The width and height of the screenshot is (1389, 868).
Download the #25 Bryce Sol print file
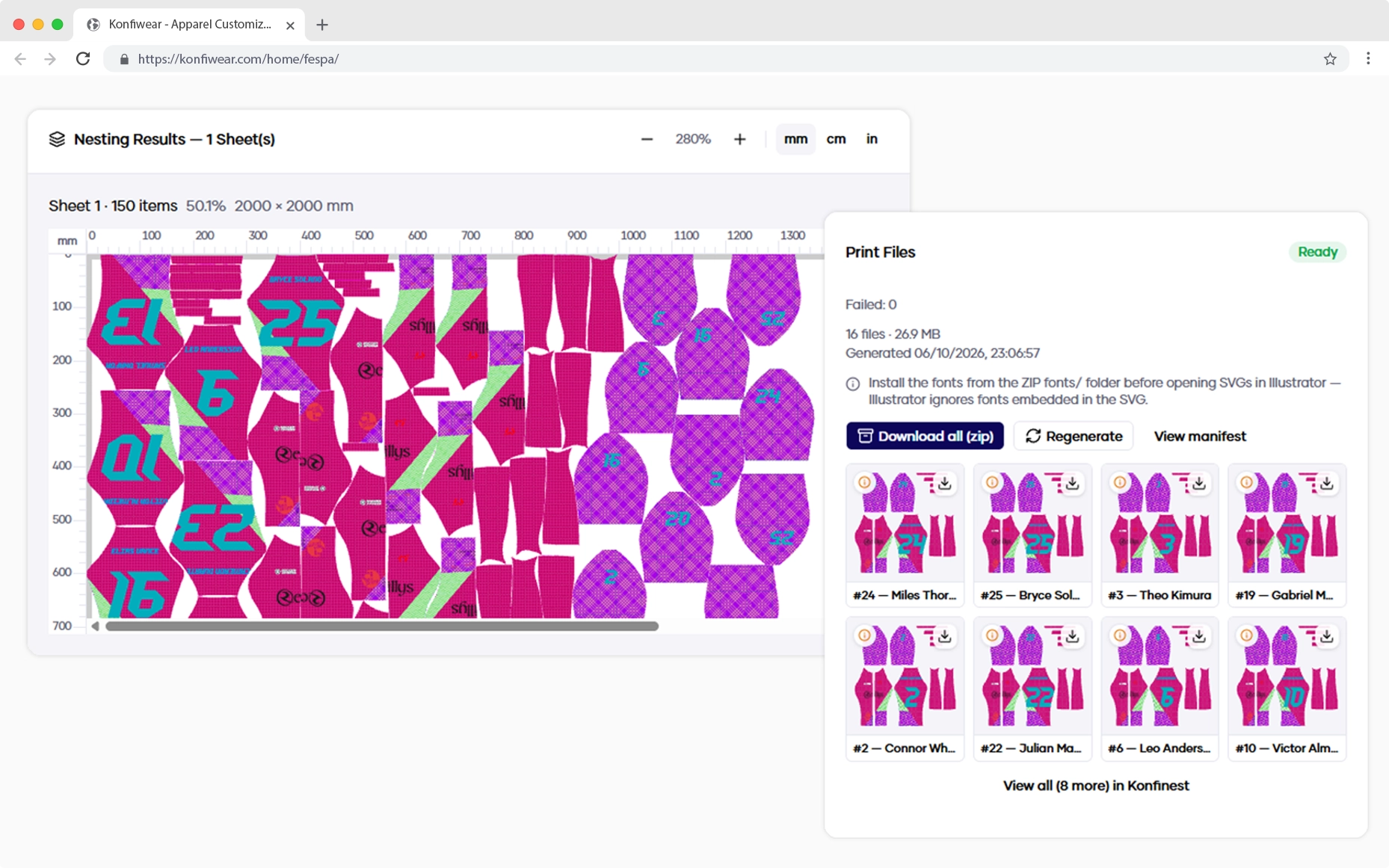point(1072,484)
